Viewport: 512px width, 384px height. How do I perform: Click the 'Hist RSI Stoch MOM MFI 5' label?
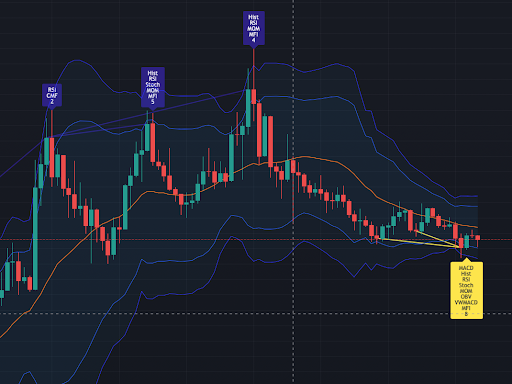[153, 87]
